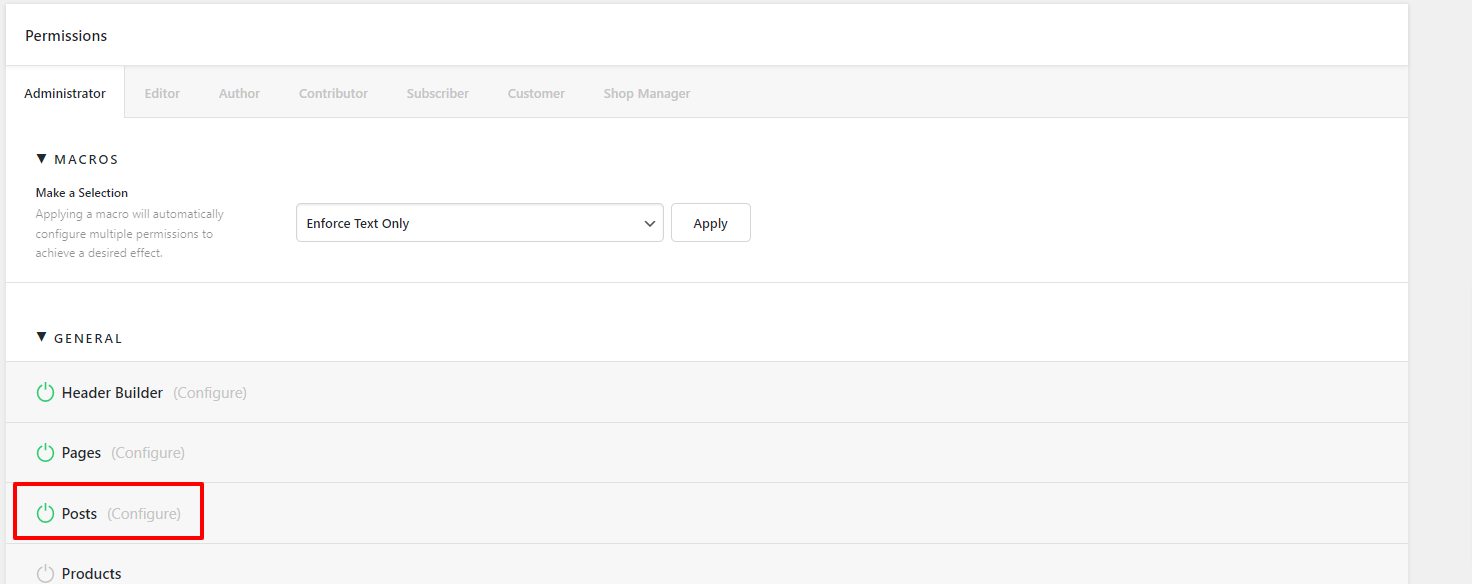Collapse the General section triangle
1472x584 pixels.
click(41, 337)
